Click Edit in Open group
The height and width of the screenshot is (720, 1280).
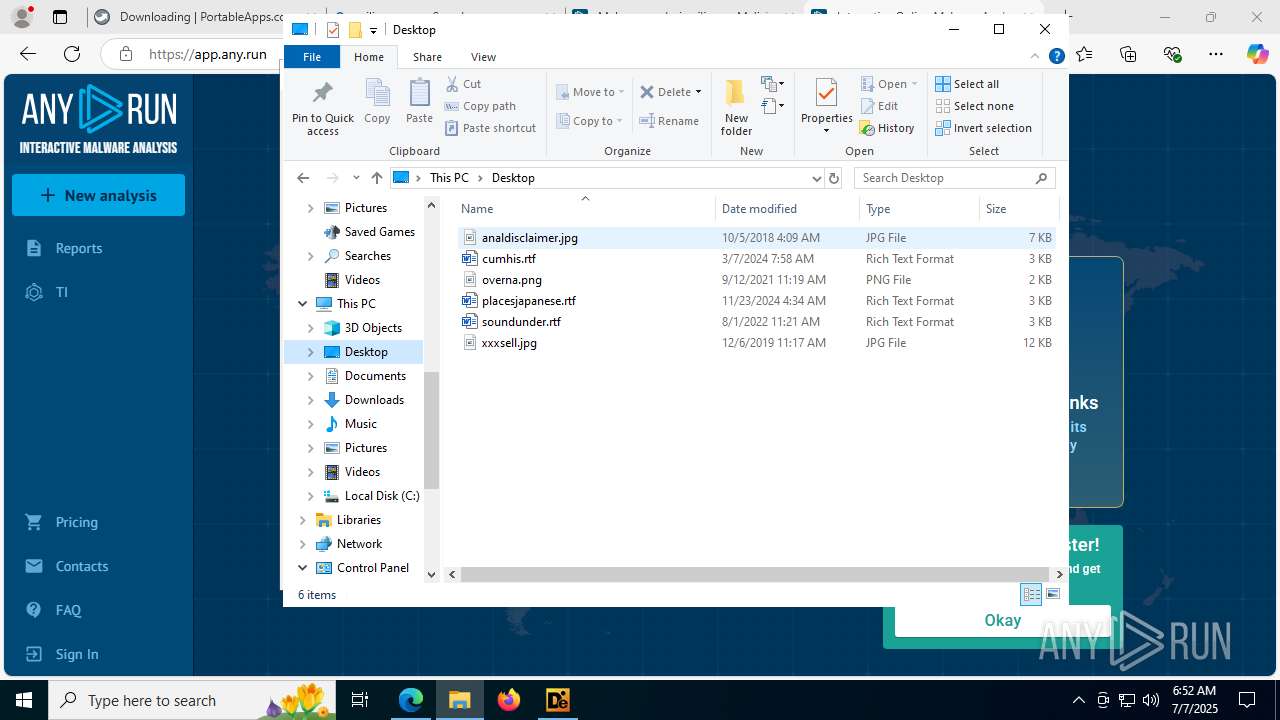pos(878,106)
